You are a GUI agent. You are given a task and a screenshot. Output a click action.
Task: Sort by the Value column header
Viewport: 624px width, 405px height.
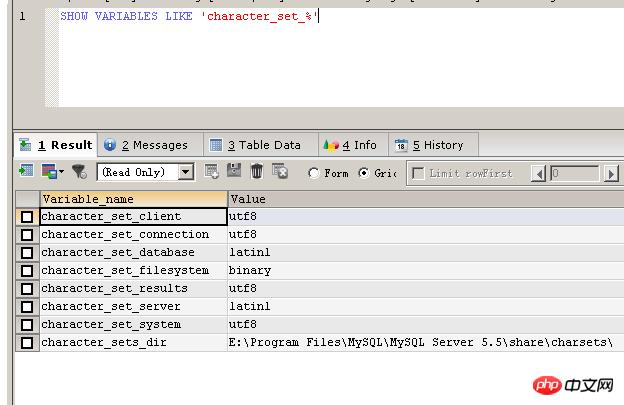tap(426, 199)
